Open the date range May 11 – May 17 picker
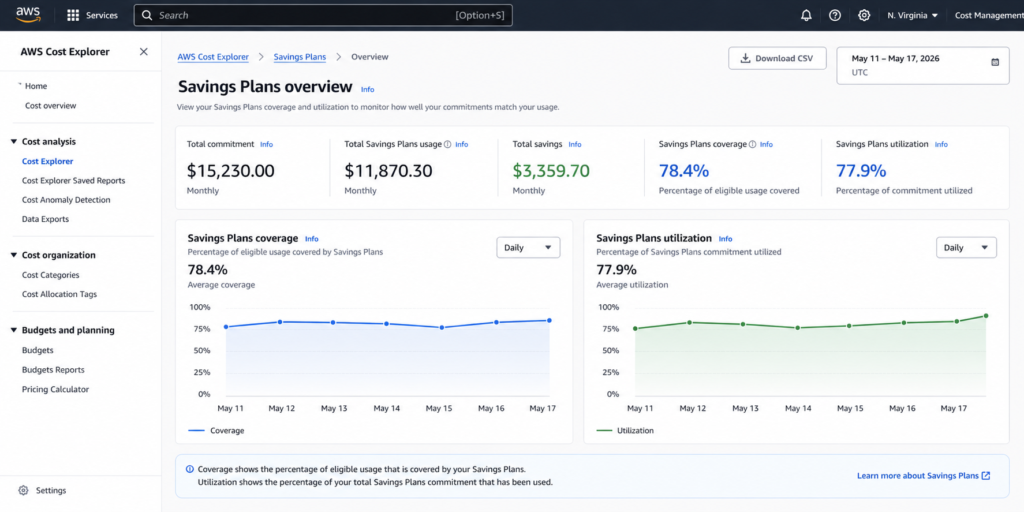 tap(922, 65)
